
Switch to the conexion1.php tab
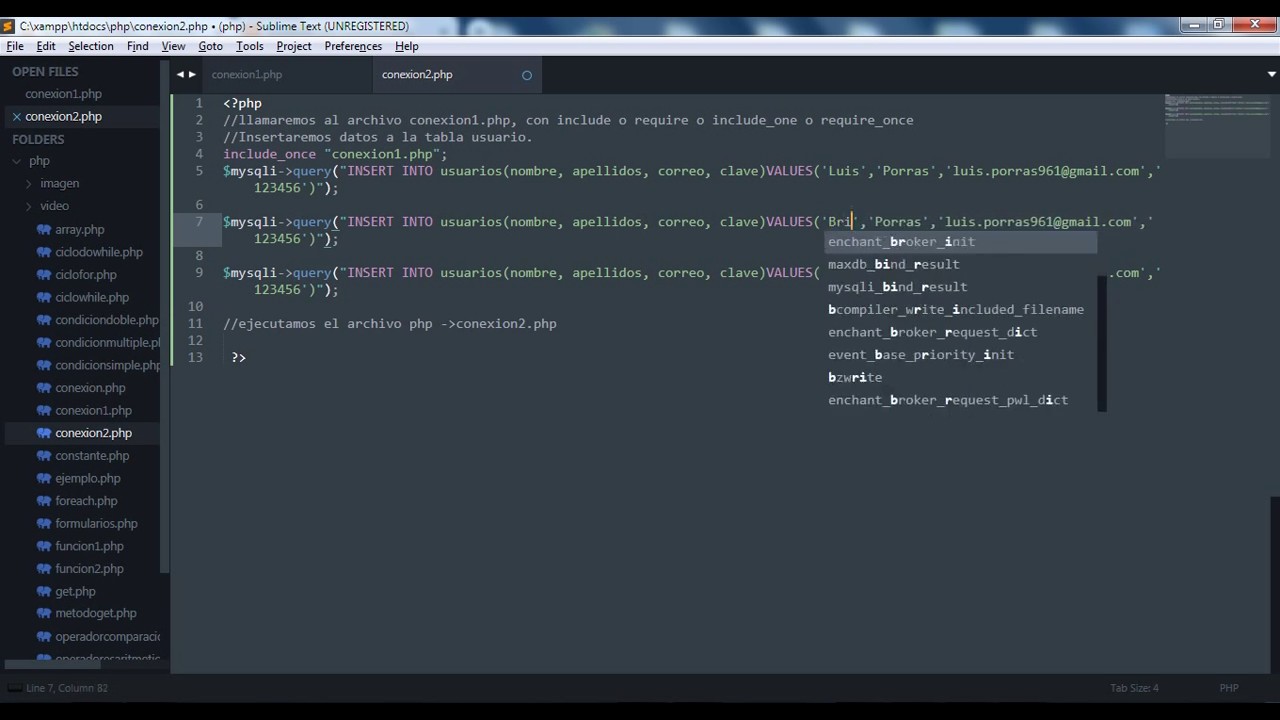[x=247, y=75]
